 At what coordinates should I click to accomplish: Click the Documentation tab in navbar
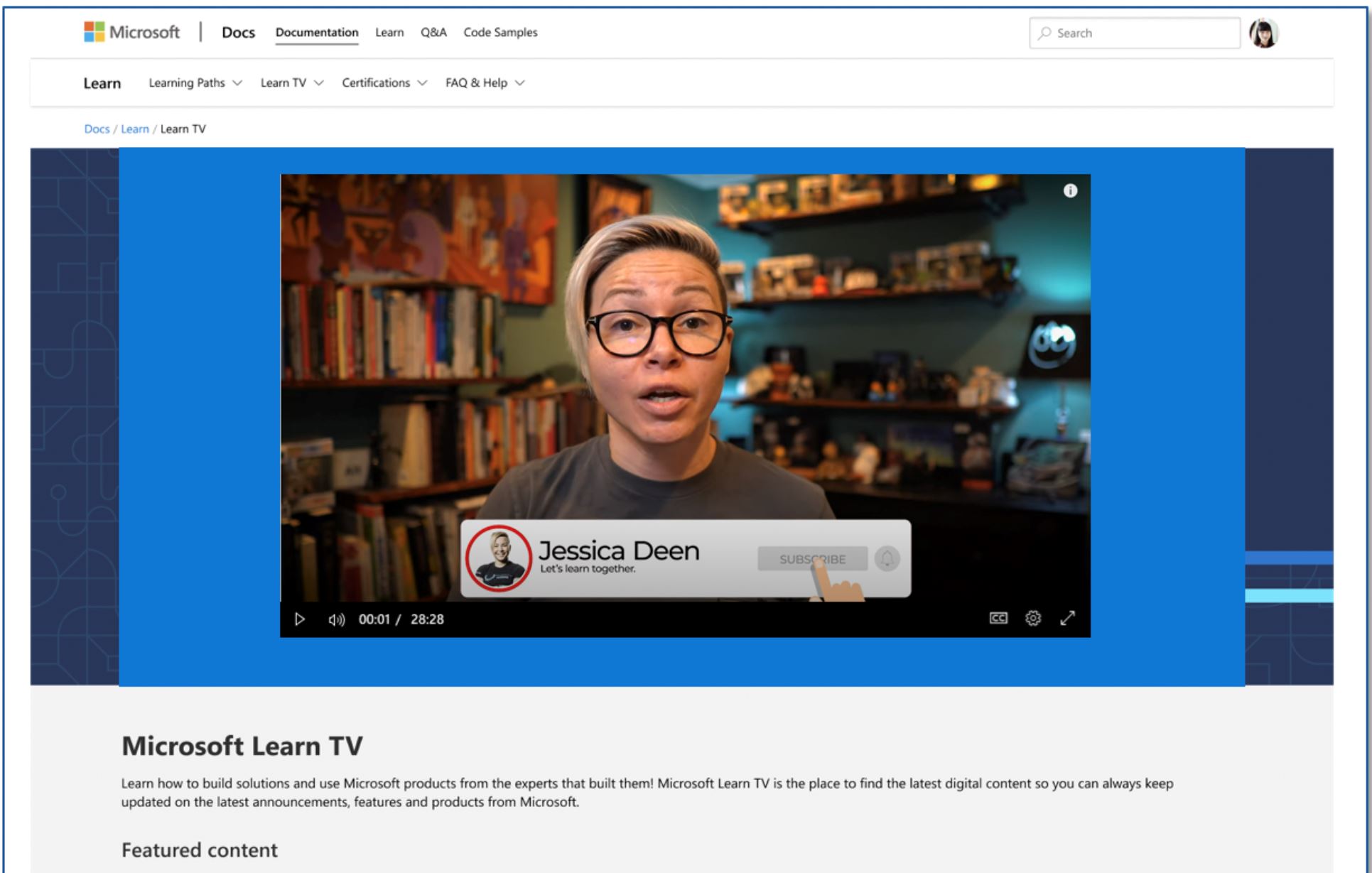[316, 32]
